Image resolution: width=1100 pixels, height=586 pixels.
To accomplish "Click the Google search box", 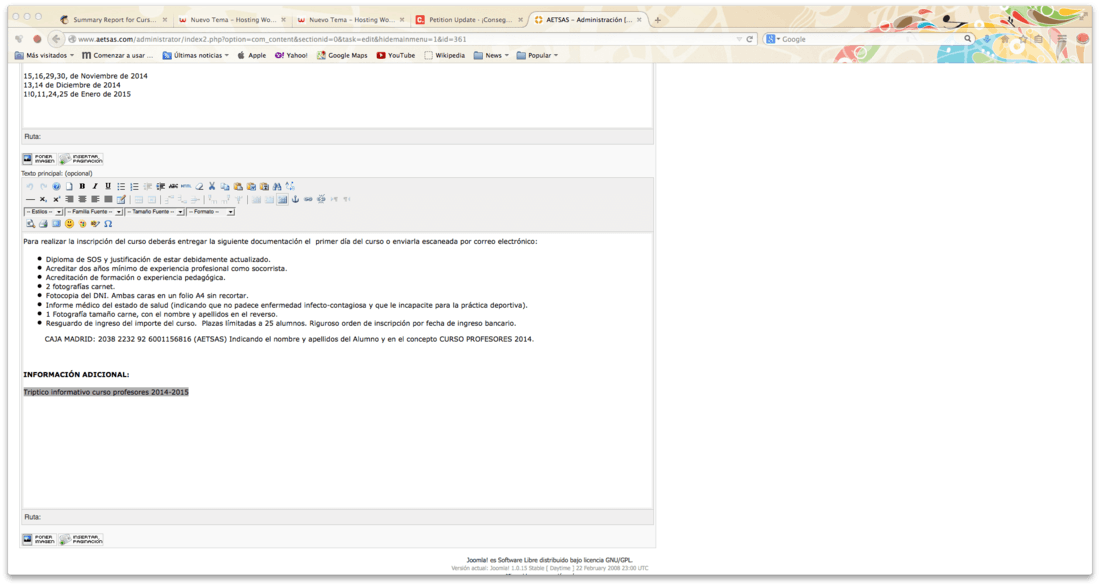I will [x=870, y=39].
